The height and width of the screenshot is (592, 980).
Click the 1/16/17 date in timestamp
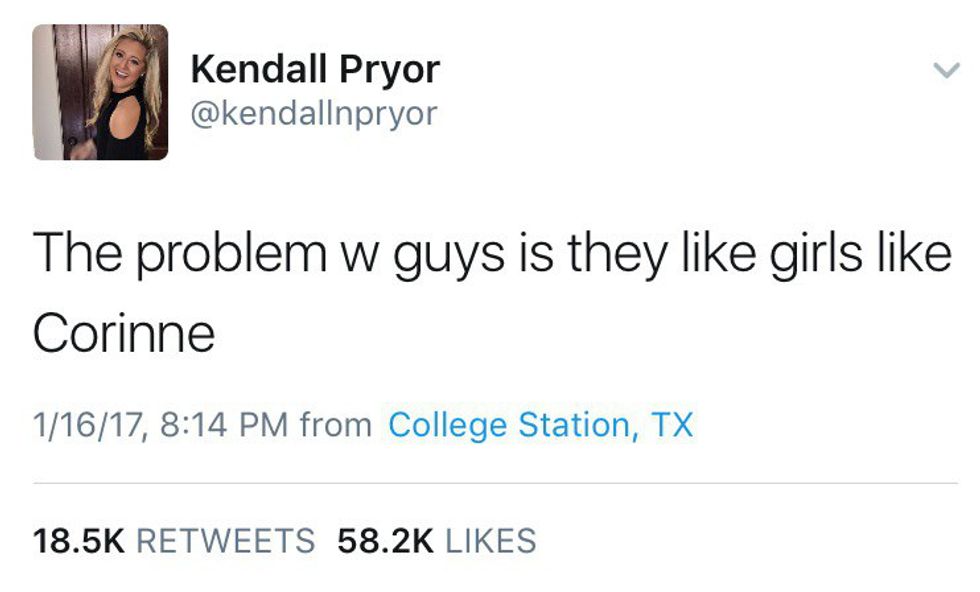point(88,425)
